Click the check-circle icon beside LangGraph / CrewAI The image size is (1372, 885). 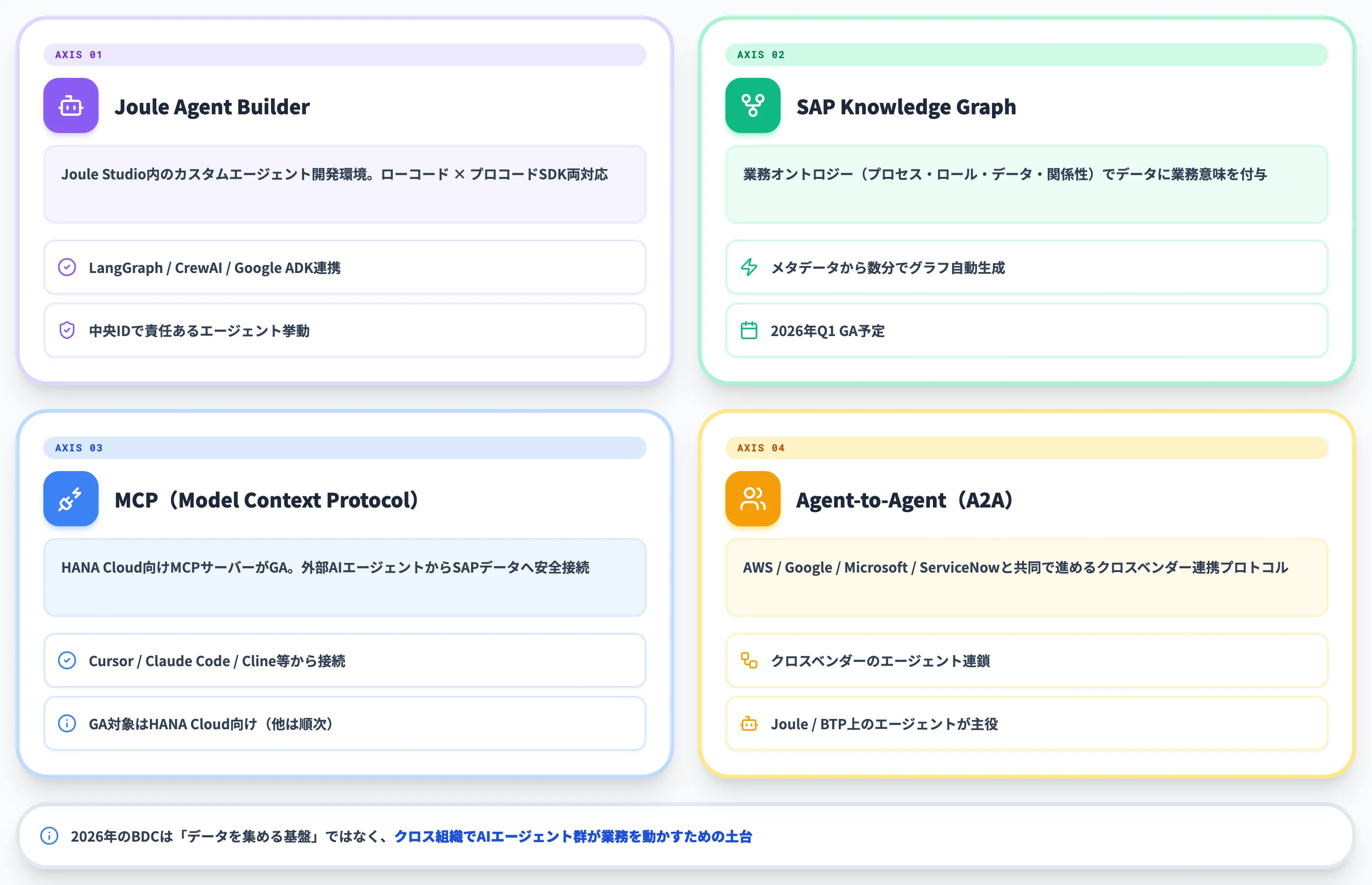coord(67,267)
